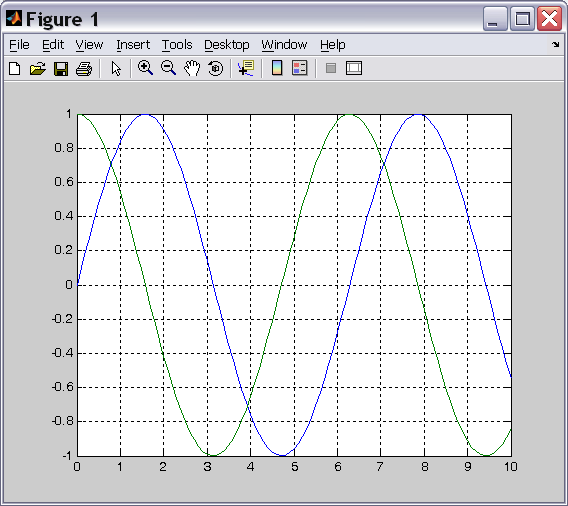Click the Figure 1 title bar text
Screen dimensions: 568x506
[x=62, y=19]
